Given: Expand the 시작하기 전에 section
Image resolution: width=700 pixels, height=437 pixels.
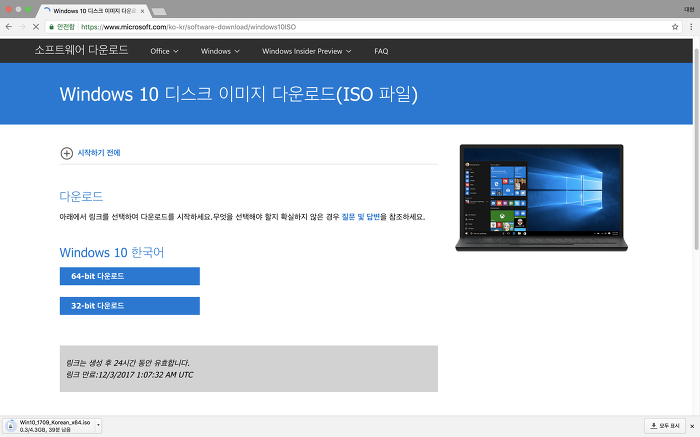Looking at the screenshot, I should [90, 153].
